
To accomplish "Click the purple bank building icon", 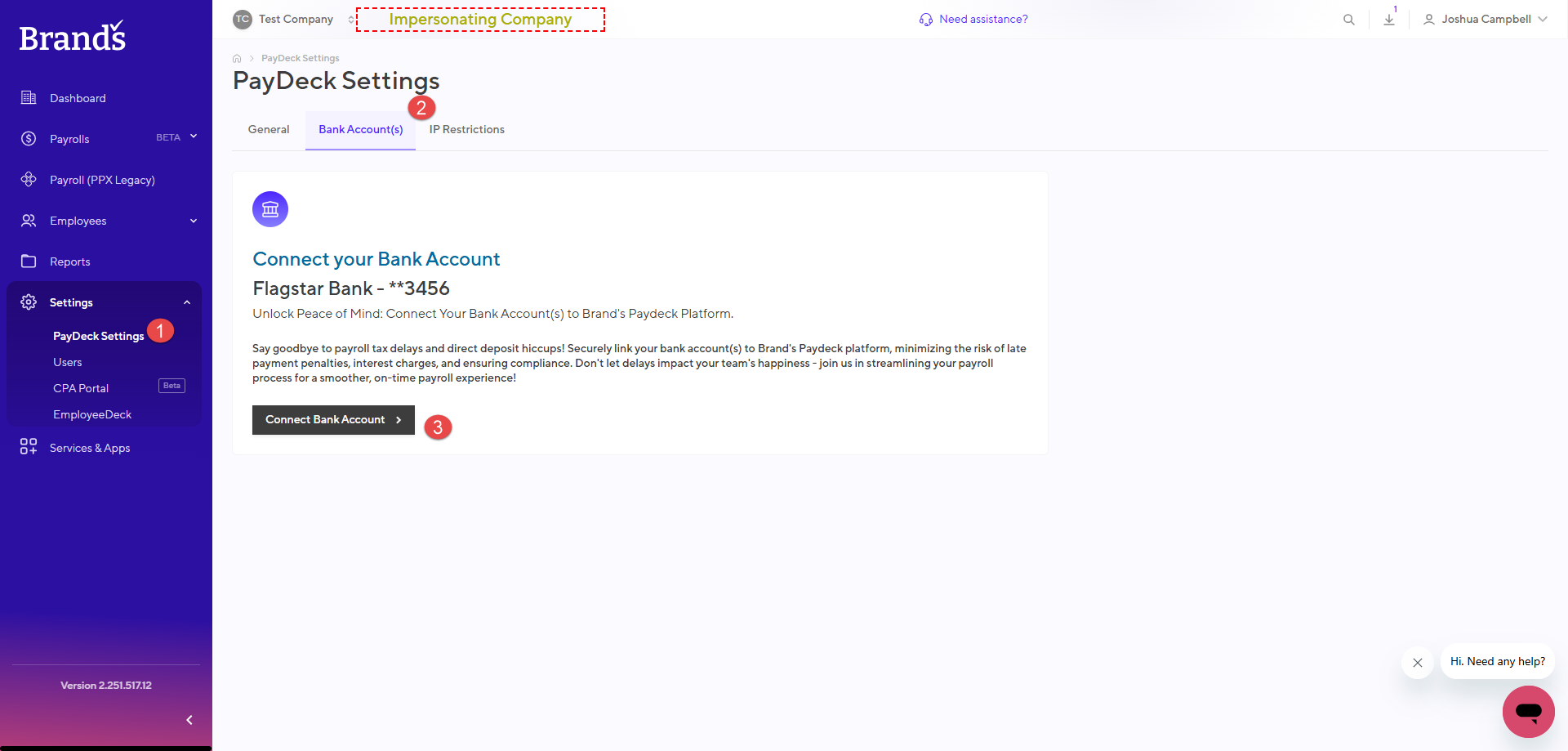I will (270, 209).
